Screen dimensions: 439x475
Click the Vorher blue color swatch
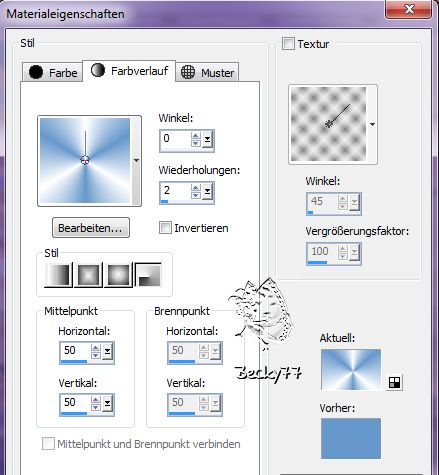[x=351, y=438]
